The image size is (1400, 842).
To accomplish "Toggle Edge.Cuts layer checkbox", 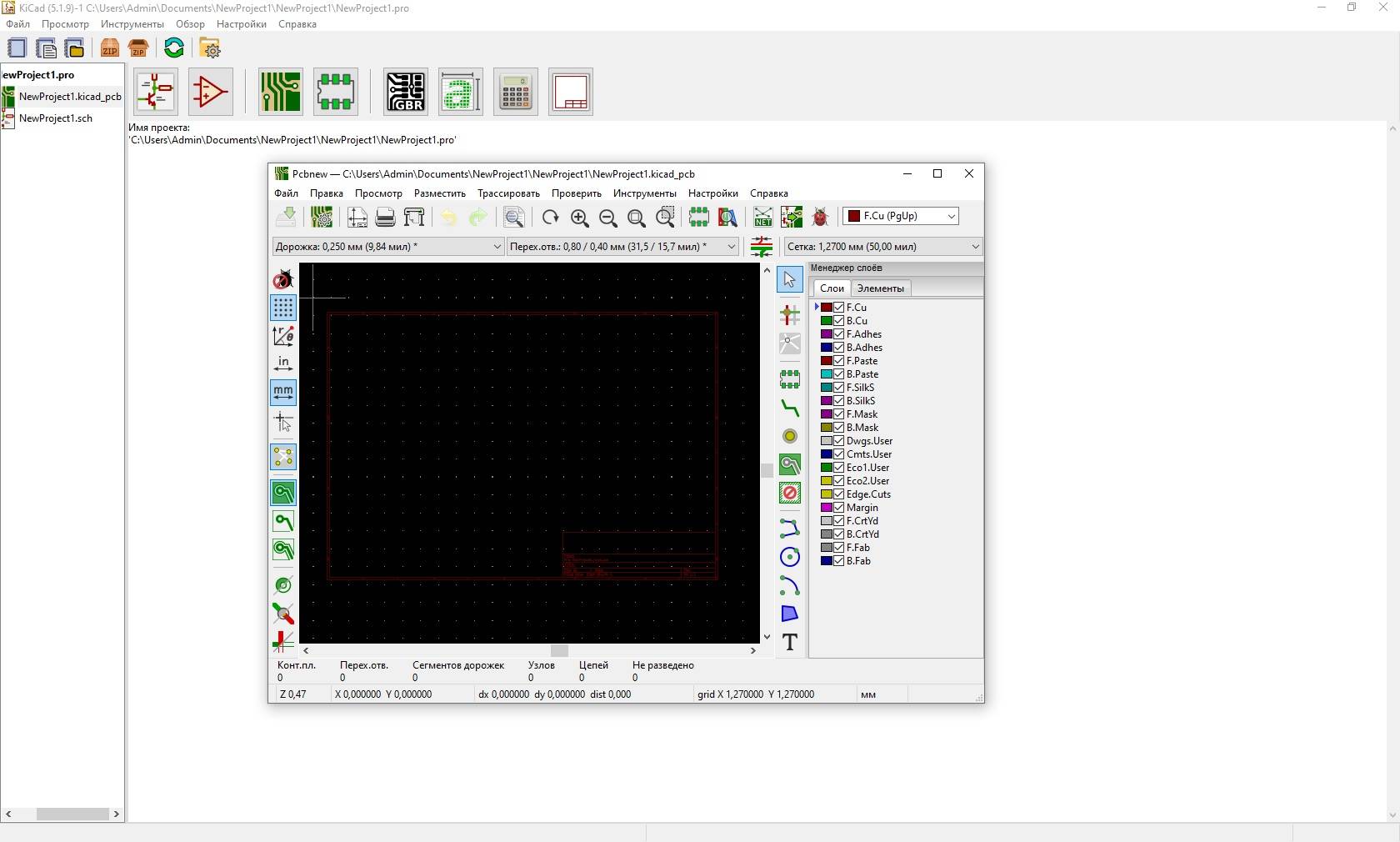I will (x=839, y=494).
